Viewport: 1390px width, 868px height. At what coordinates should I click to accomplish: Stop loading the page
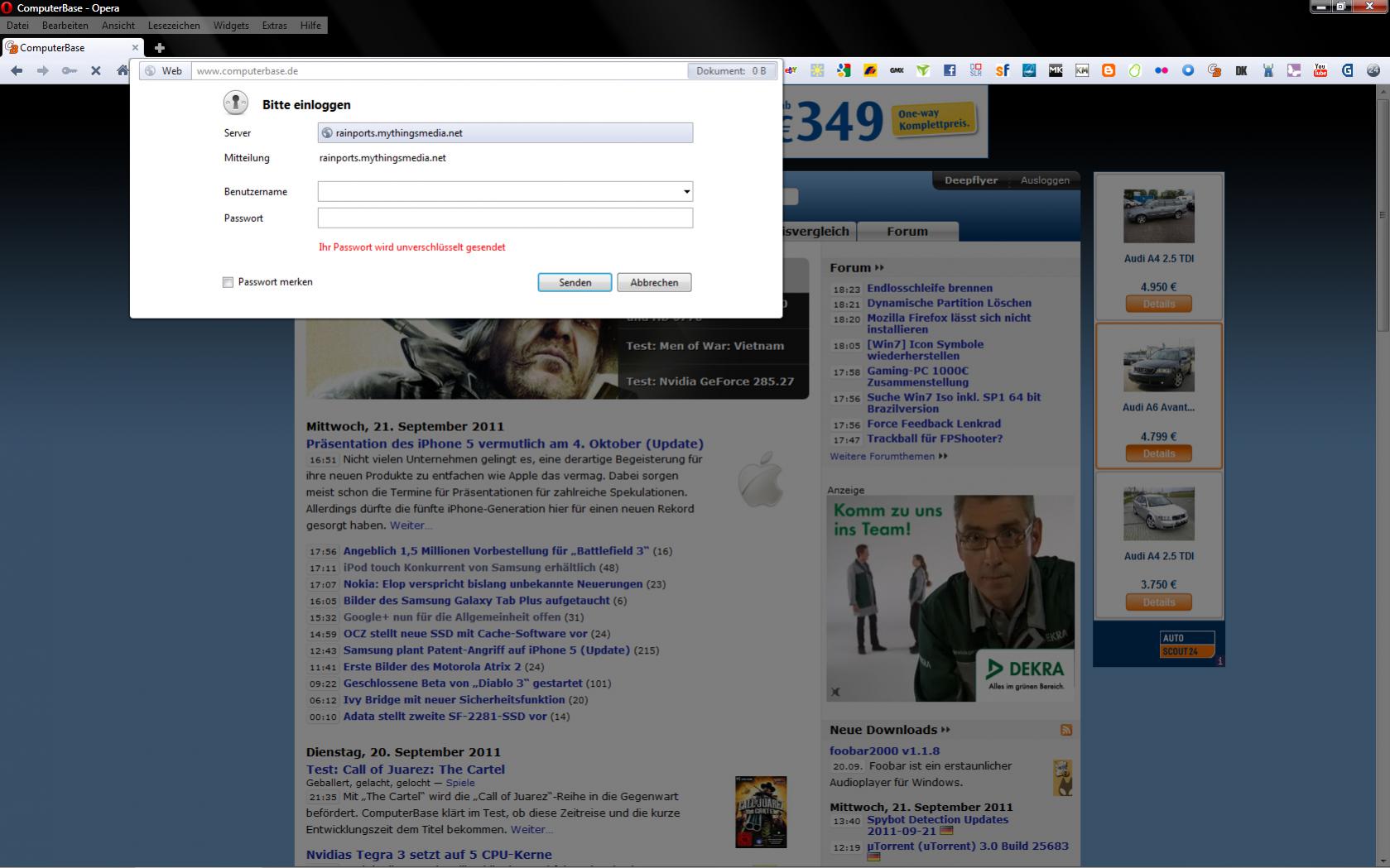click(x=96, y=71)
